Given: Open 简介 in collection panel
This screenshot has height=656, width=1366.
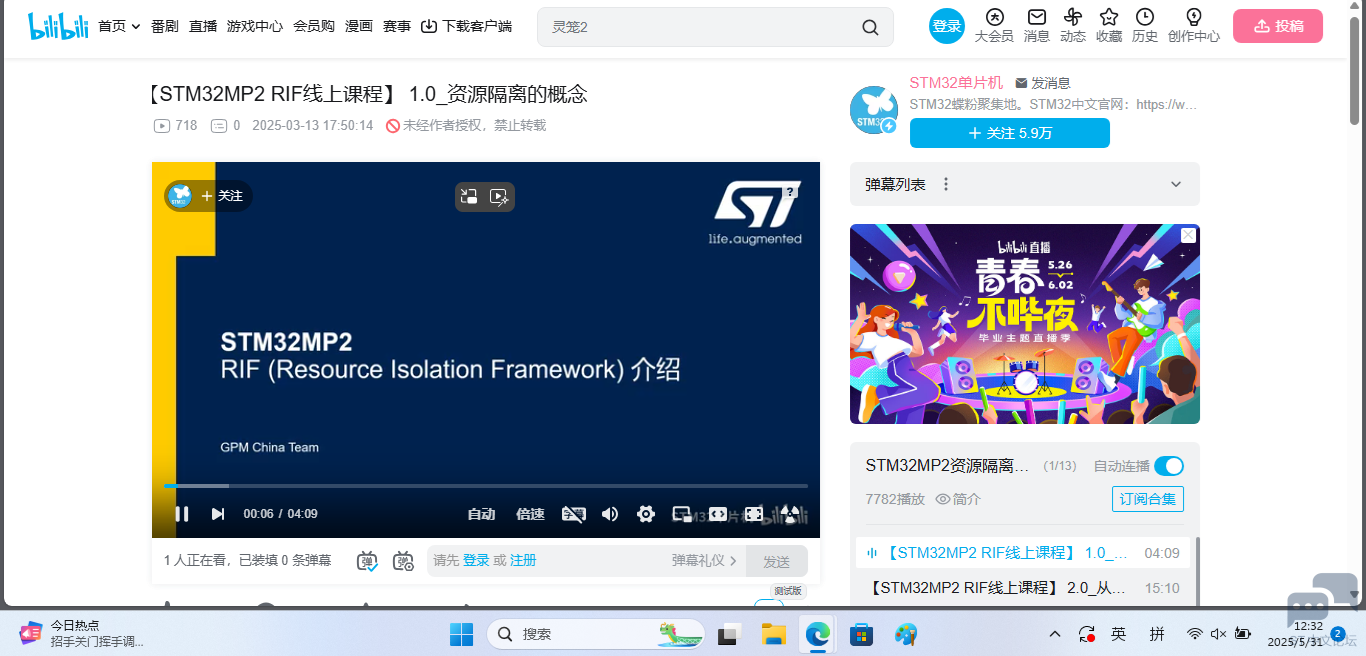Looking at the screenshot, I should point(958,499).
